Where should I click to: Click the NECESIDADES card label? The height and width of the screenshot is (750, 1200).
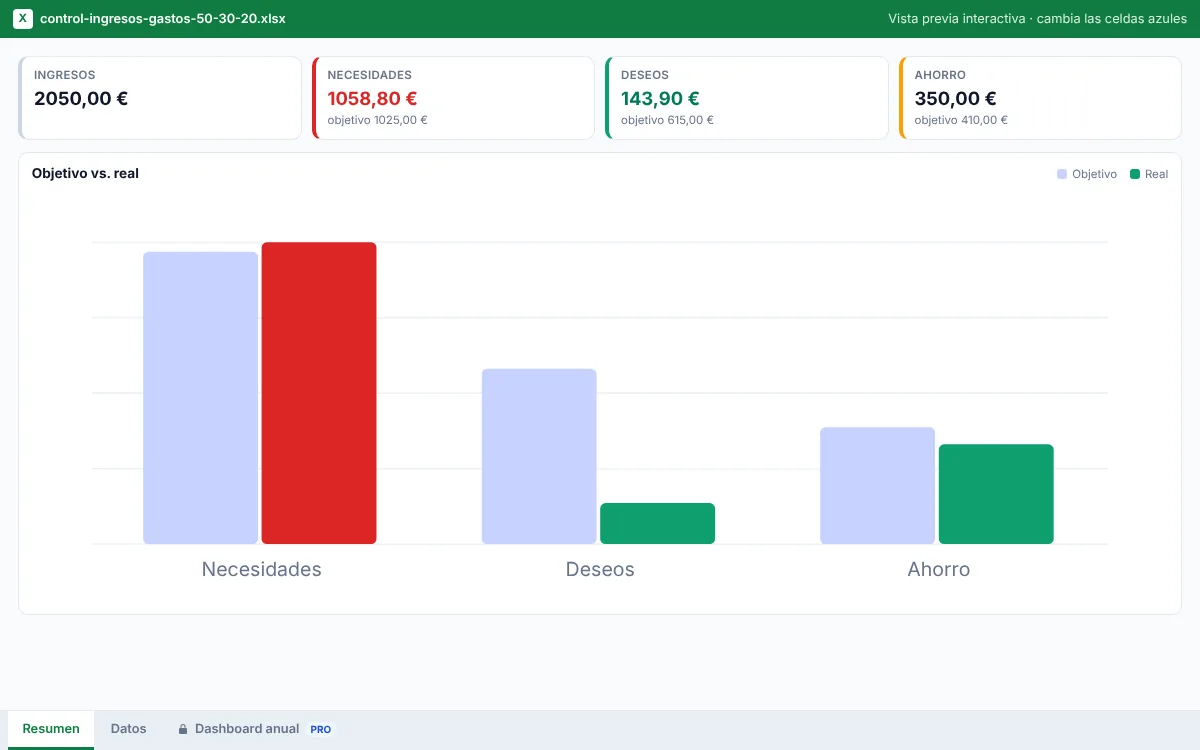coord(369,75)
